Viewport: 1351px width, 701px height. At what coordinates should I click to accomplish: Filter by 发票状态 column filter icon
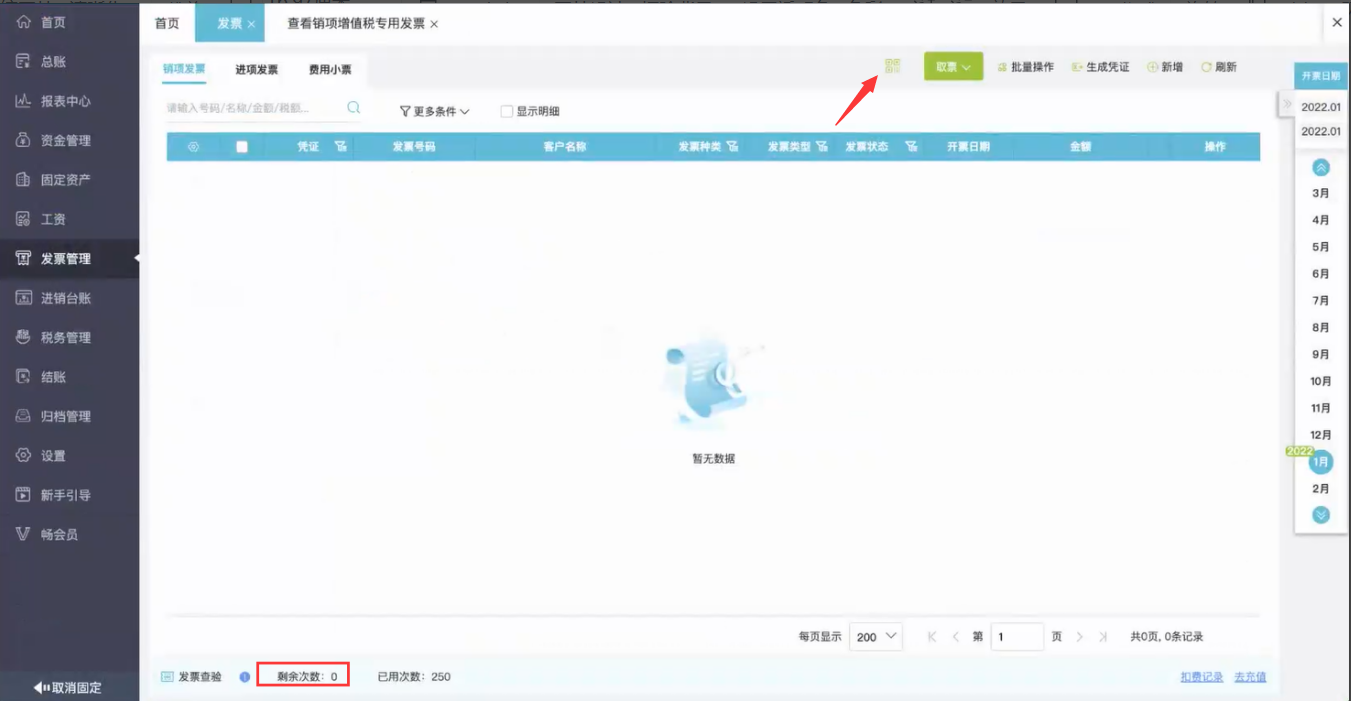(x=911, y=147)
